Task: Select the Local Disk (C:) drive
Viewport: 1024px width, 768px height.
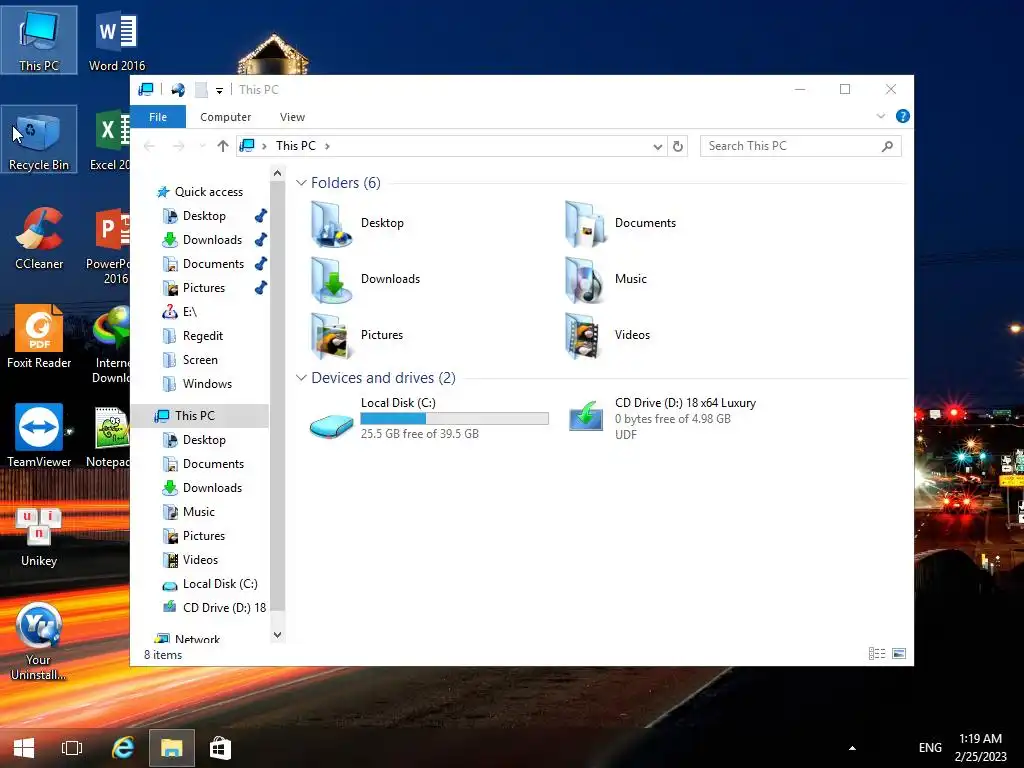Action: coord(429,419)
